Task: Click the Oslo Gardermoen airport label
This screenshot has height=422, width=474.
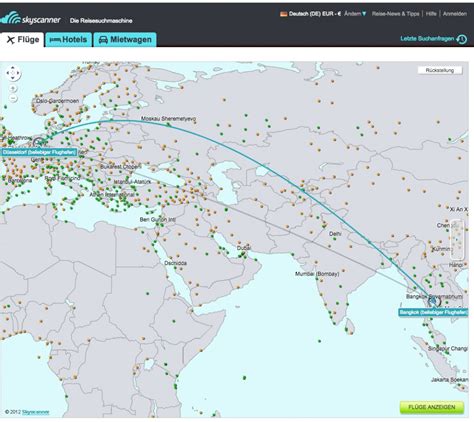Action: tap(58, 101)
